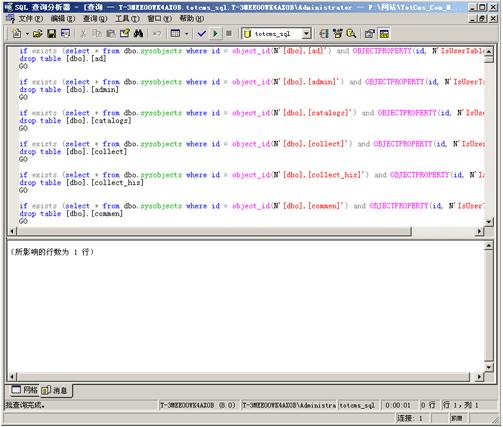Viewport: 503px width, 427px height.
Task: Click Display Estimated Execution Plan icon
Action: (323, 34)
